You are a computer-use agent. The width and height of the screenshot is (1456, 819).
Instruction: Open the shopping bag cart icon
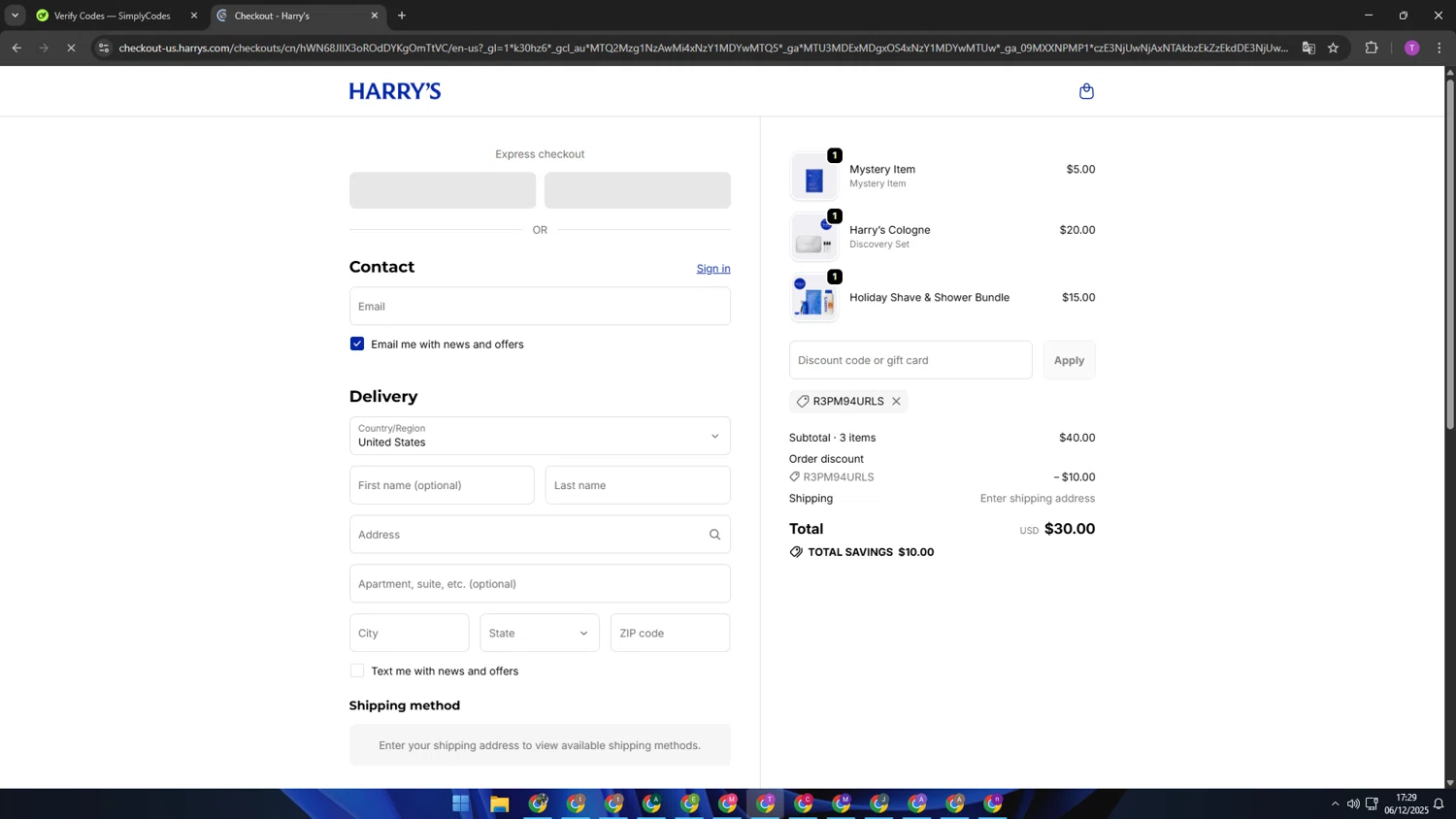(1086, 91)
